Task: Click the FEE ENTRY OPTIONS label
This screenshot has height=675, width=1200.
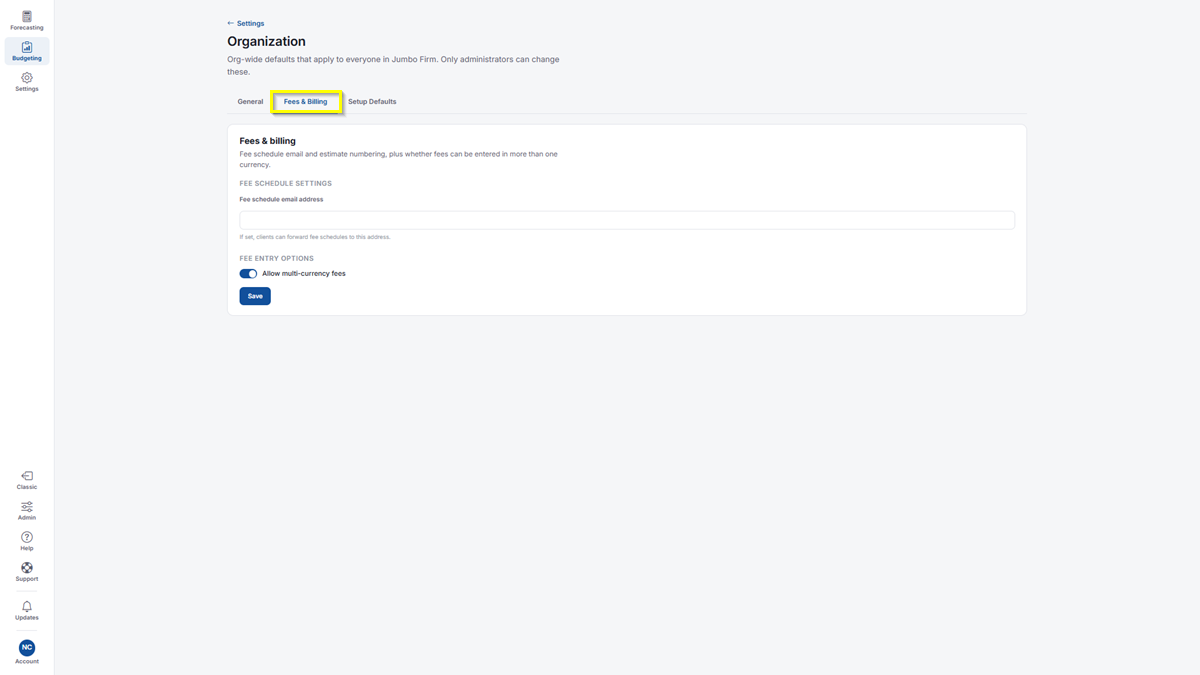Action: pos(277,259)
